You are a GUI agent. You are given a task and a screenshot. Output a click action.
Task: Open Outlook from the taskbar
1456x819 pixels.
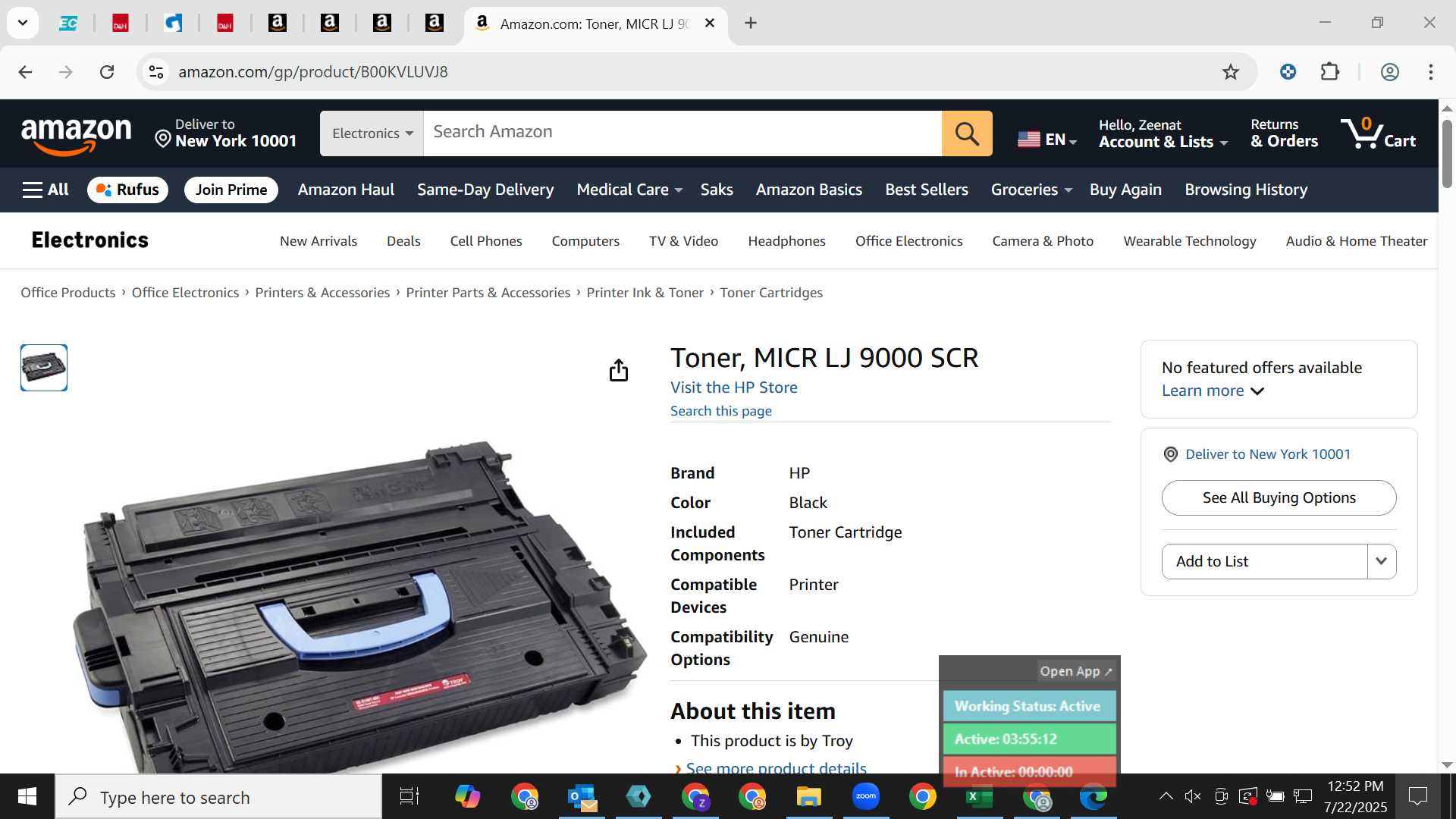click(x=582, y=797)
